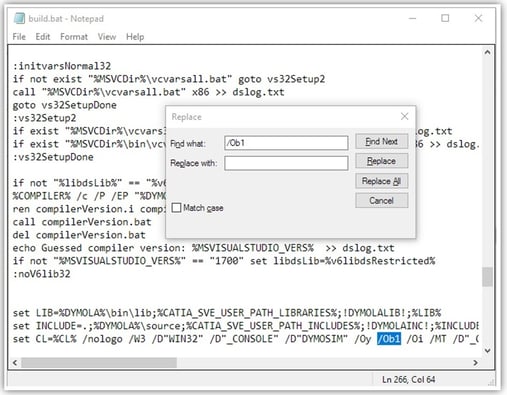
Task: Click the window resize grip
Action: pos(491,382)
